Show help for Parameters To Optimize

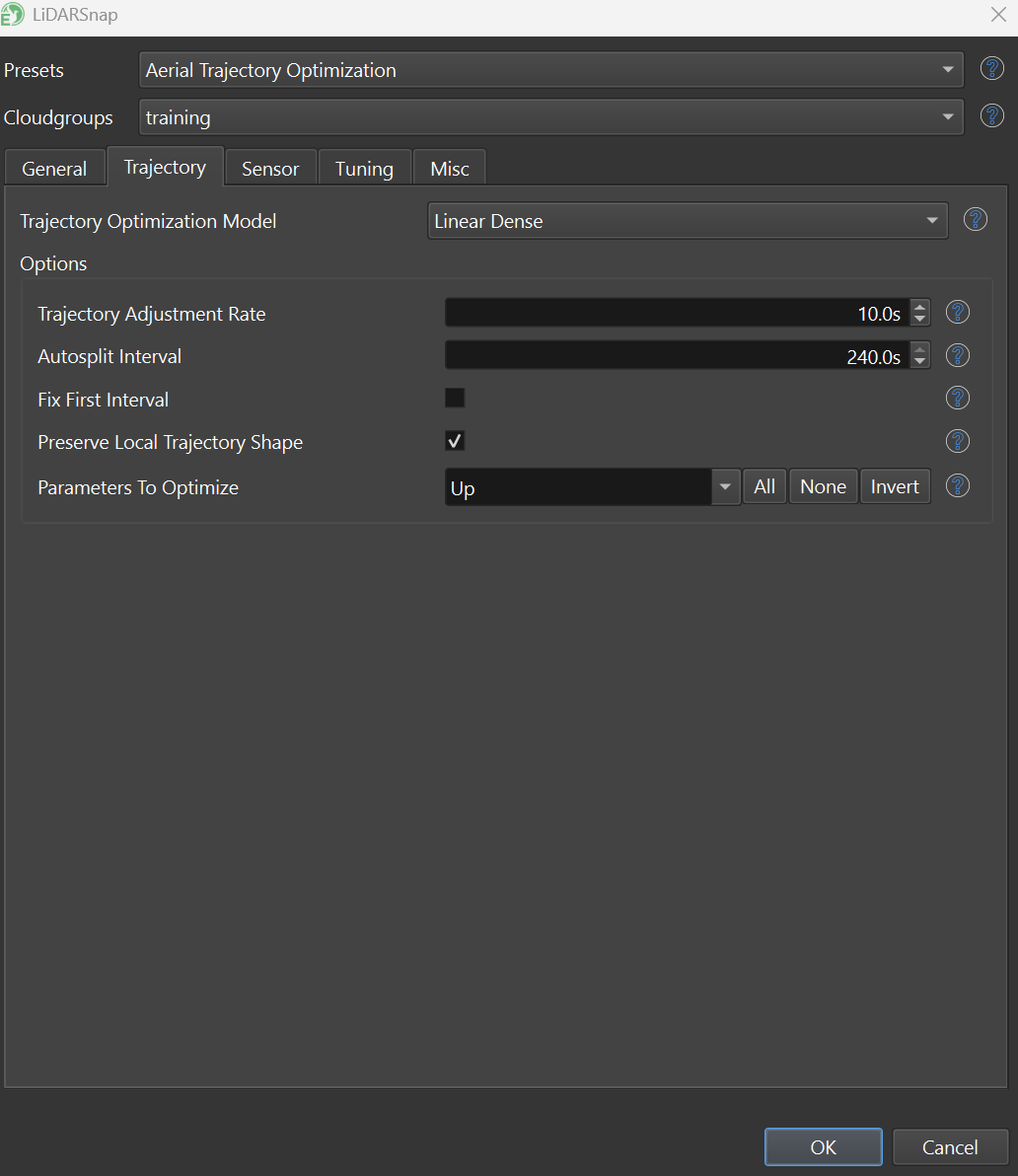tap(957, 486)
